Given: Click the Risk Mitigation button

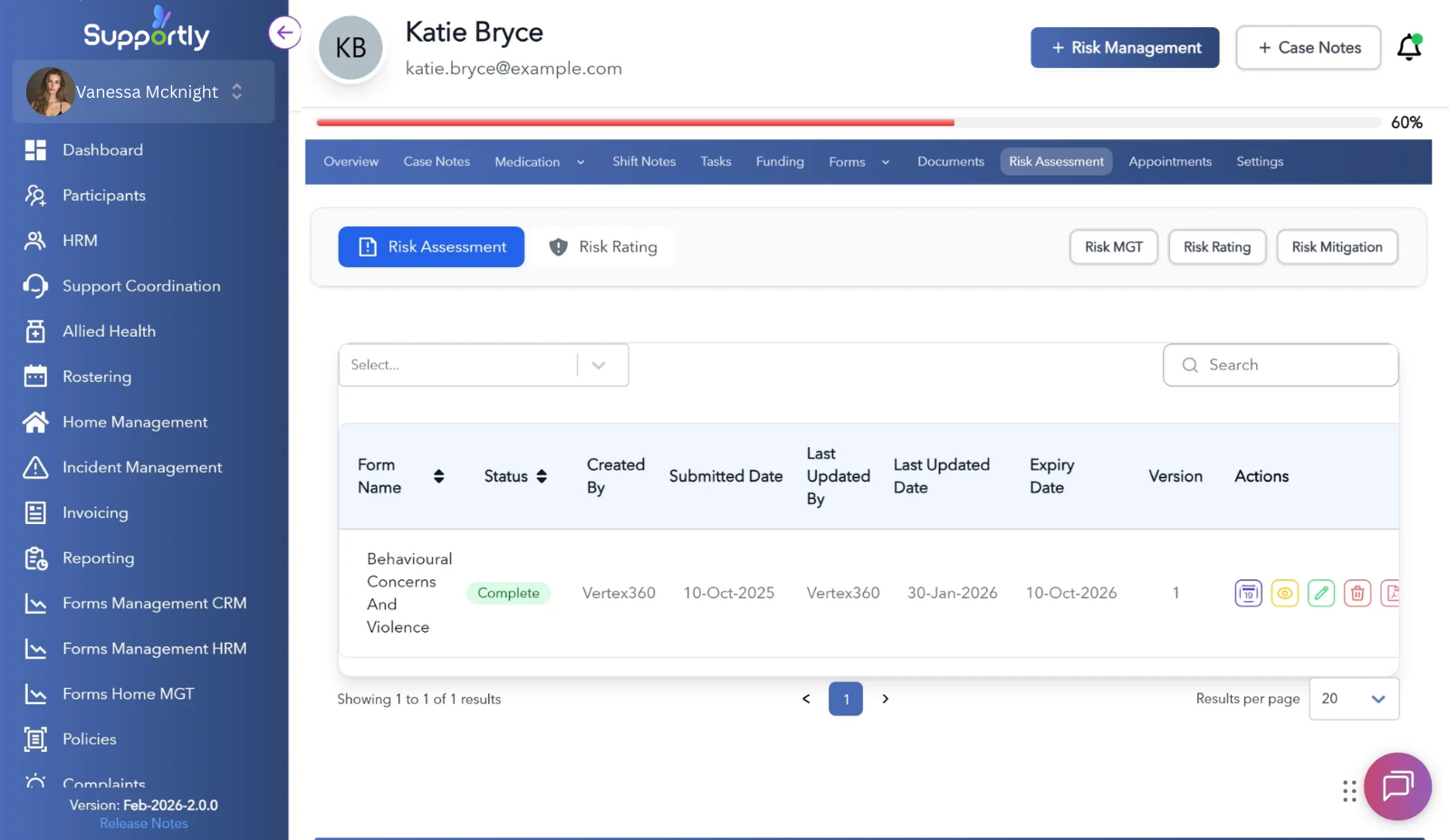Looking at the screenshot, I should click(x=1337, y=247).
